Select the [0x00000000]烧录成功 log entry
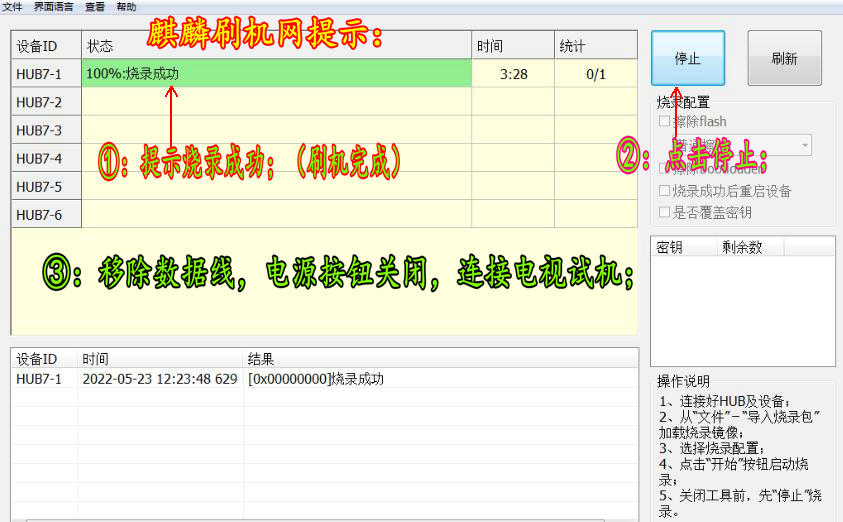 (316, 379)
